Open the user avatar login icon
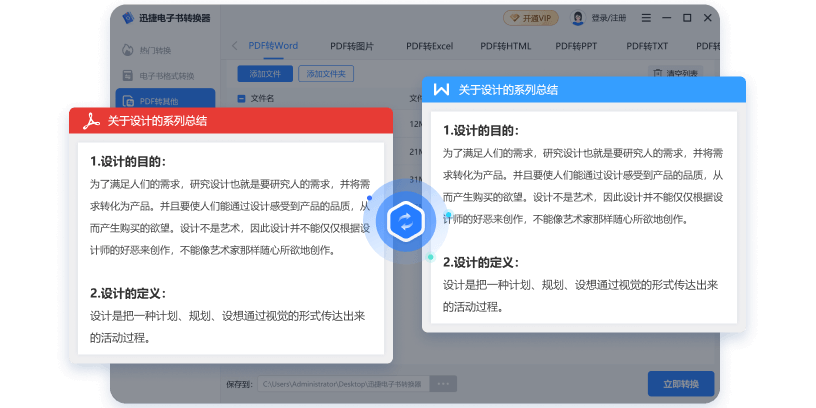Viewport: 816px width, 408px height. point(578,18)
